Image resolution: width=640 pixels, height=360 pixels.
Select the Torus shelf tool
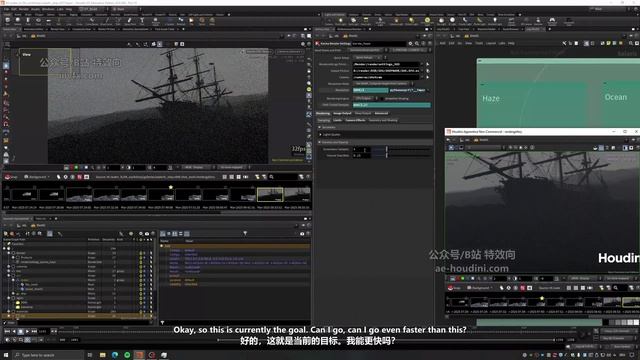[x=38, y=20]
